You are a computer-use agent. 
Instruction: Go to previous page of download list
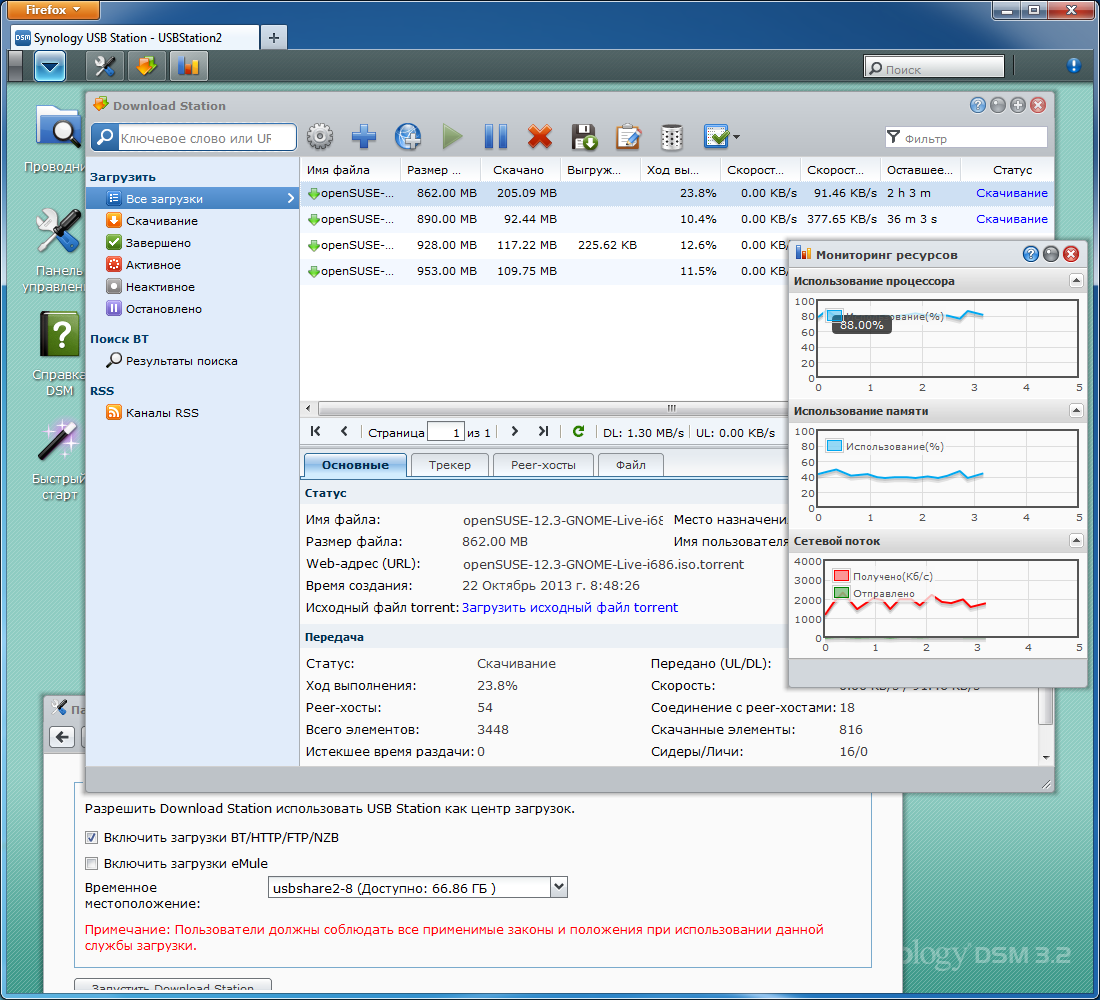coord(344,432)
